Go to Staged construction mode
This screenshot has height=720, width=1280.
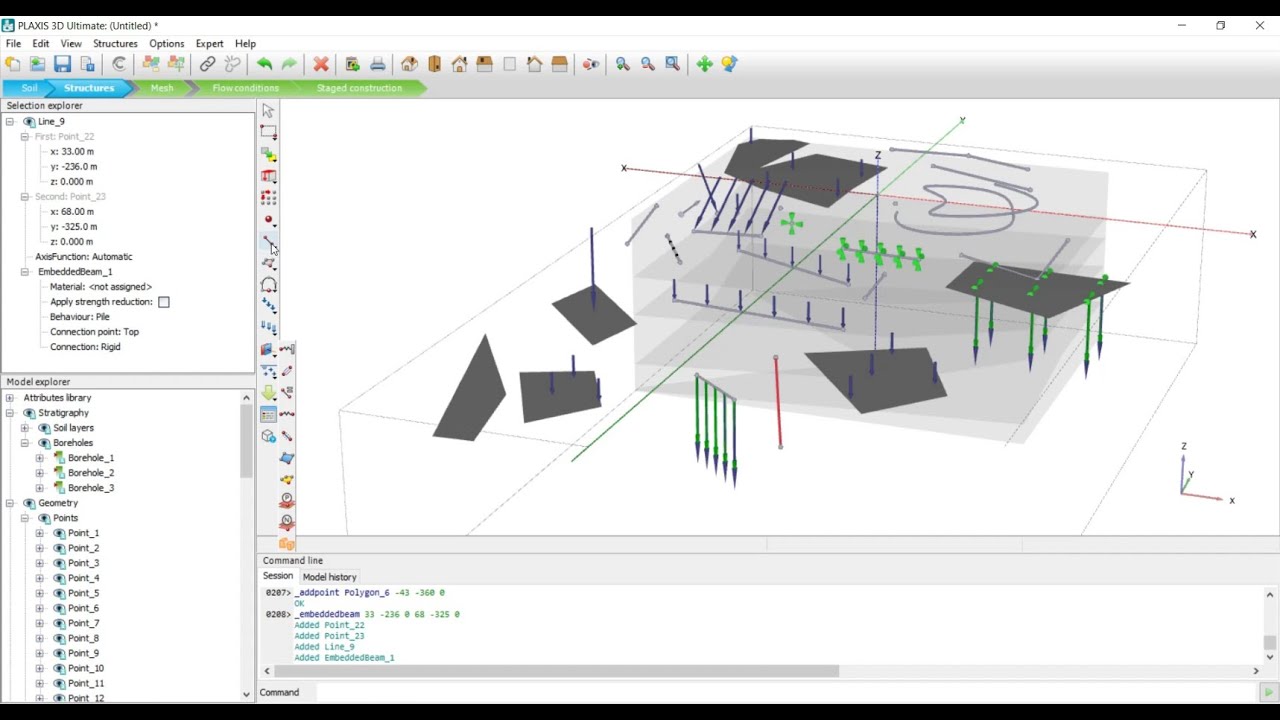359,88
